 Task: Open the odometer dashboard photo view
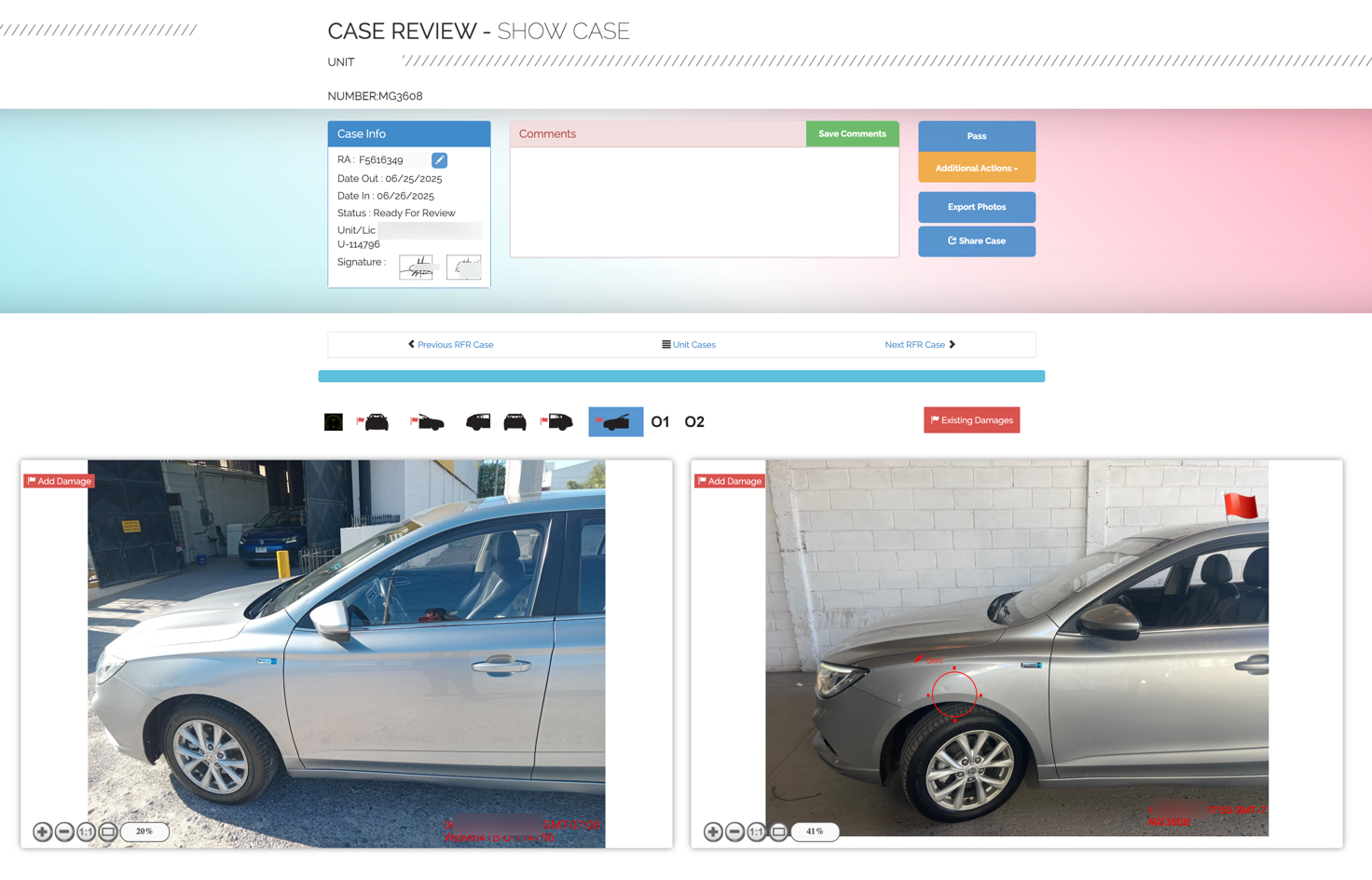pos(334,422)
